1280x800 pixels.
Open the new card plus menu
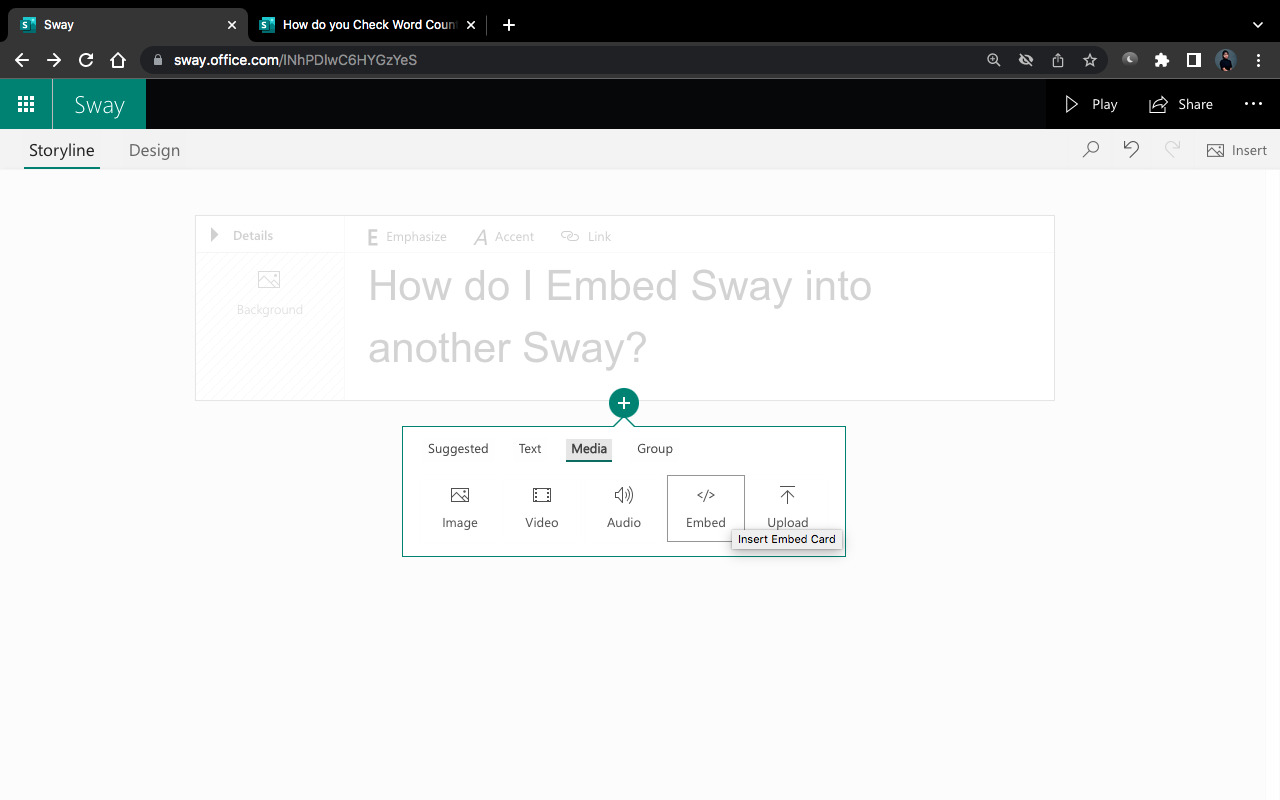click(623, 402)
